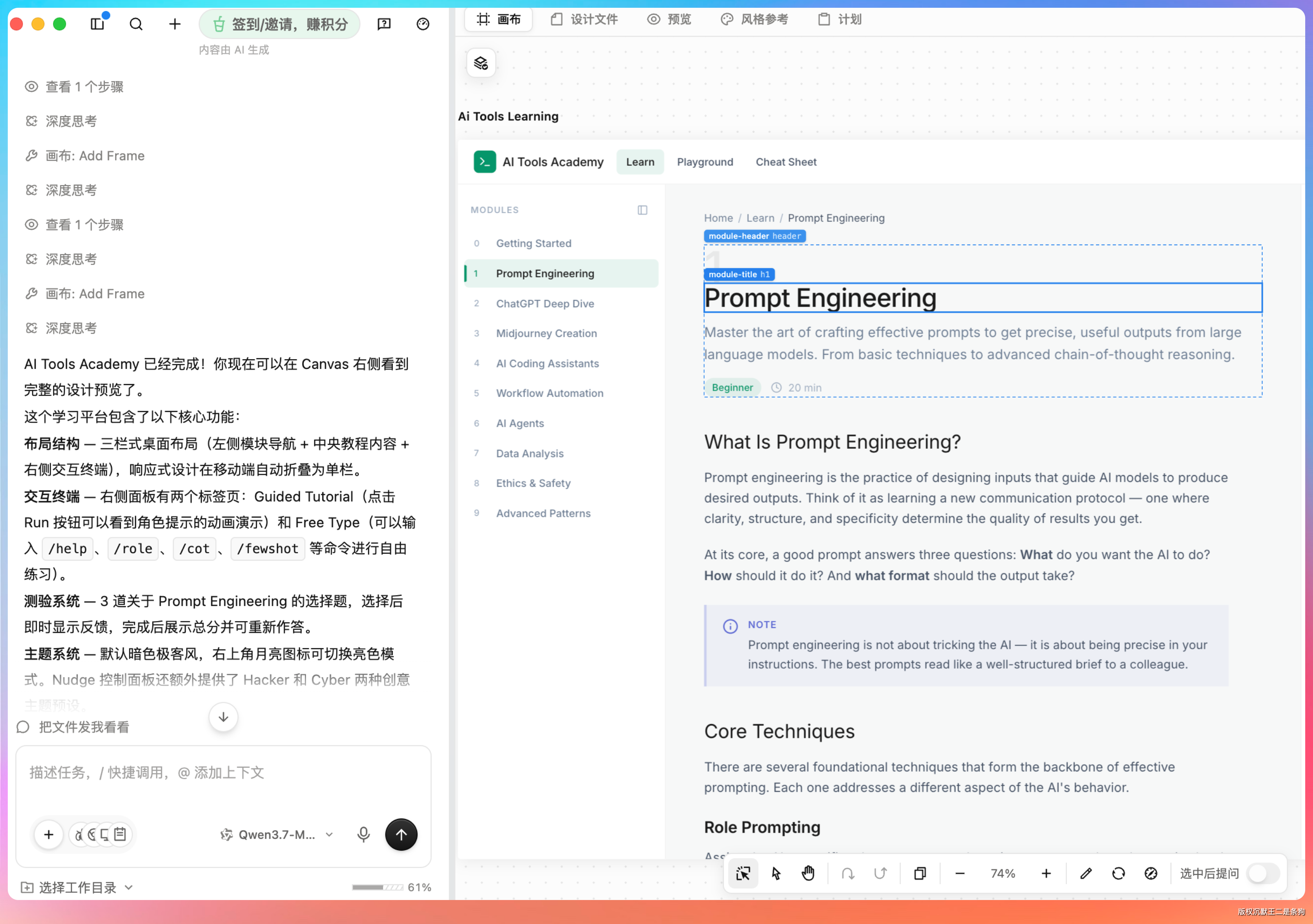The width and height of the screenshot is (1313, 924).
Task: Select the hand pan tool
Action: tap(808, 873)
